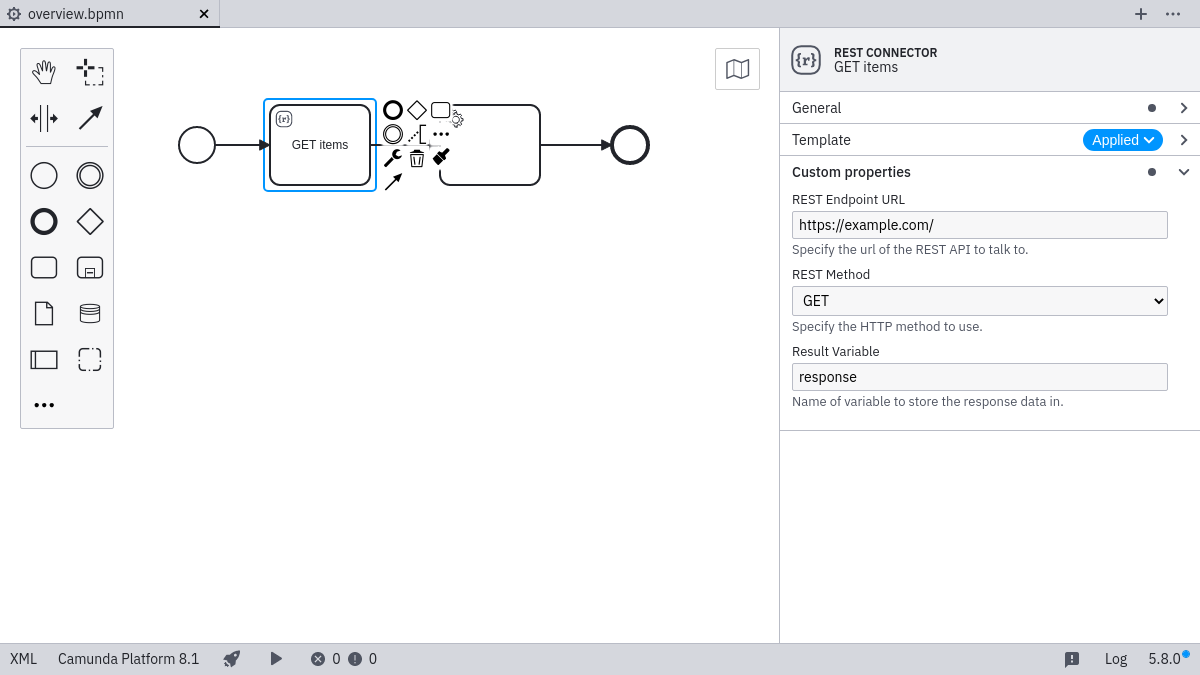Deploy the diagram with the rocket icon
Viewport: 1200px width, 675px height.
coord(231,659)
